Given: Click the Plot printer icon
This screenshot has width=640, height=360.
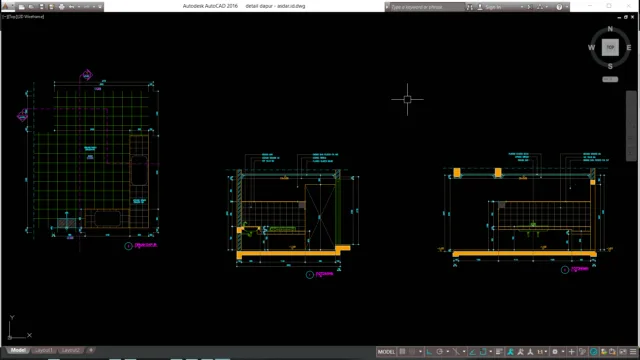Looking at the screenshot, I should tap(62, 7).
